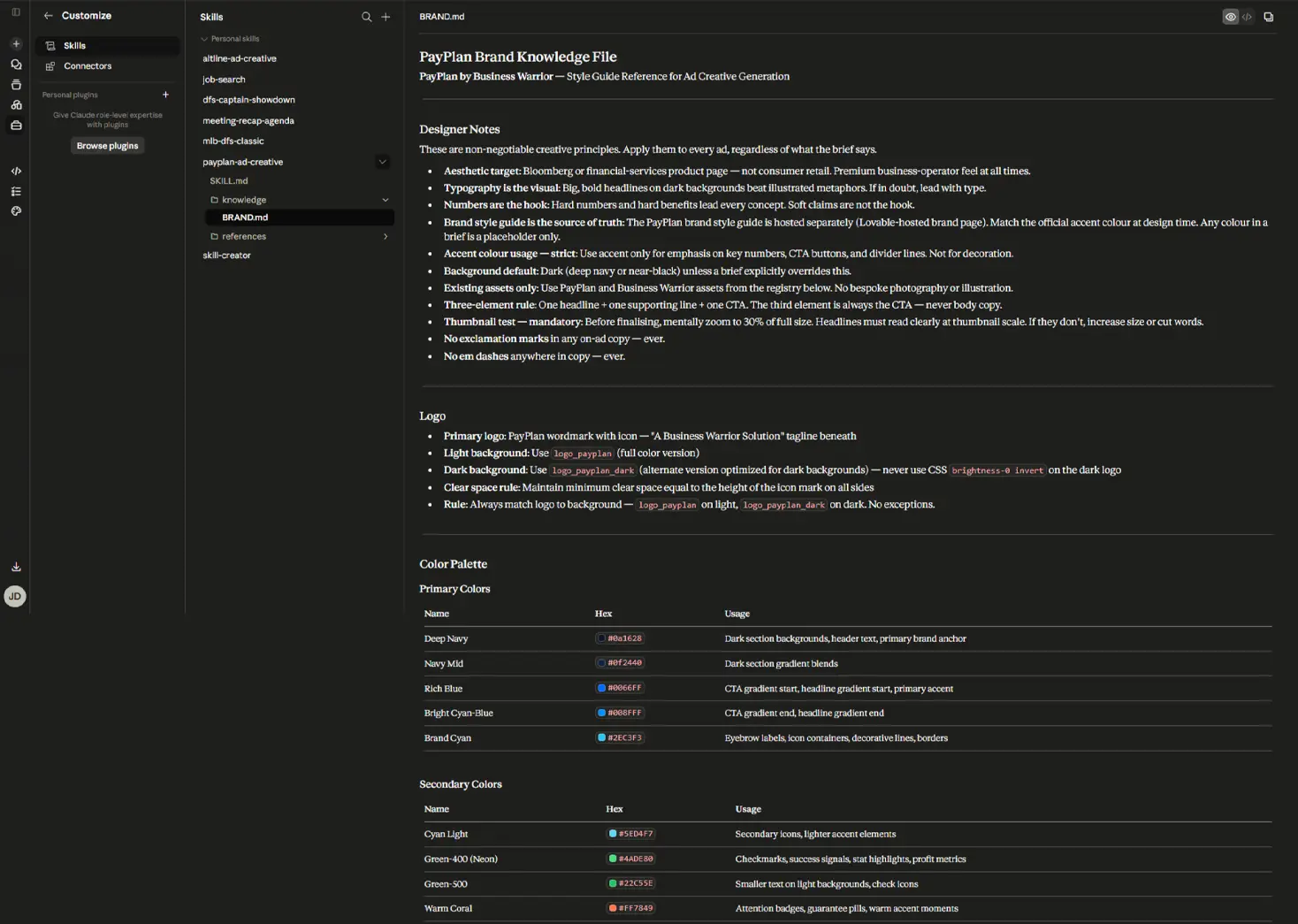Click the 'Personal plugins' label
This screenshot has height=924, width=1298.
[x=70, y=95]
